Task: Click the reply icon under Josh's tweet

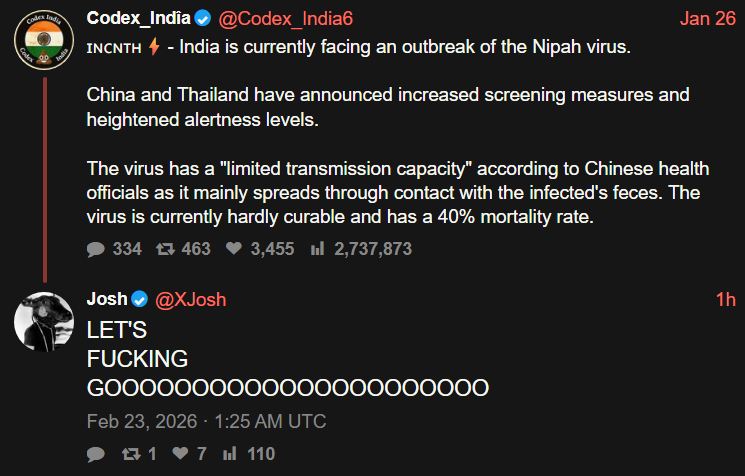Action: tap(96, 454)
